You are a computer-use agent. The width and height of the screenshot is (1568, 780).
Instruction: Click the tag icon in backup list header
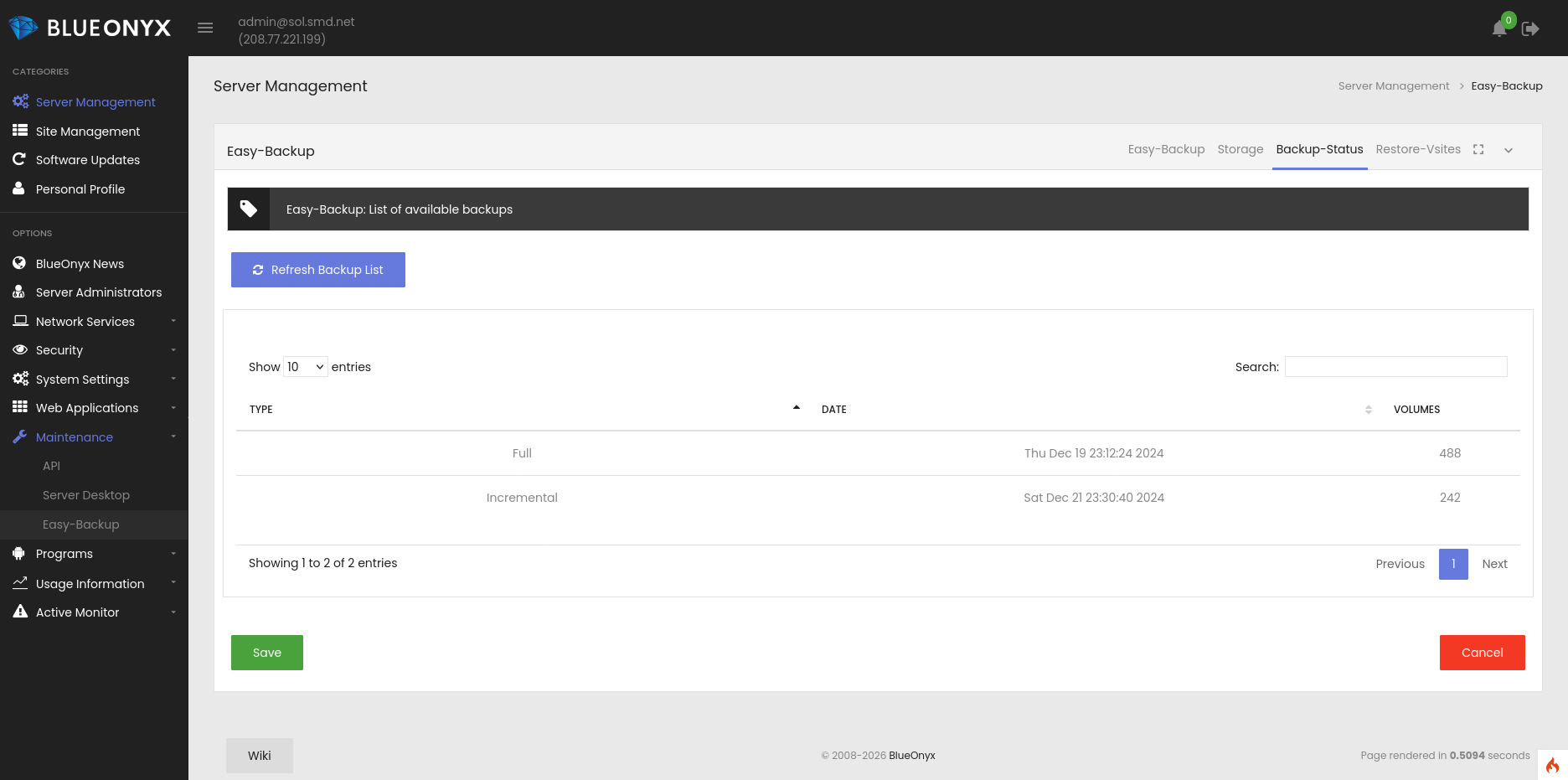[x=249, y=209]
